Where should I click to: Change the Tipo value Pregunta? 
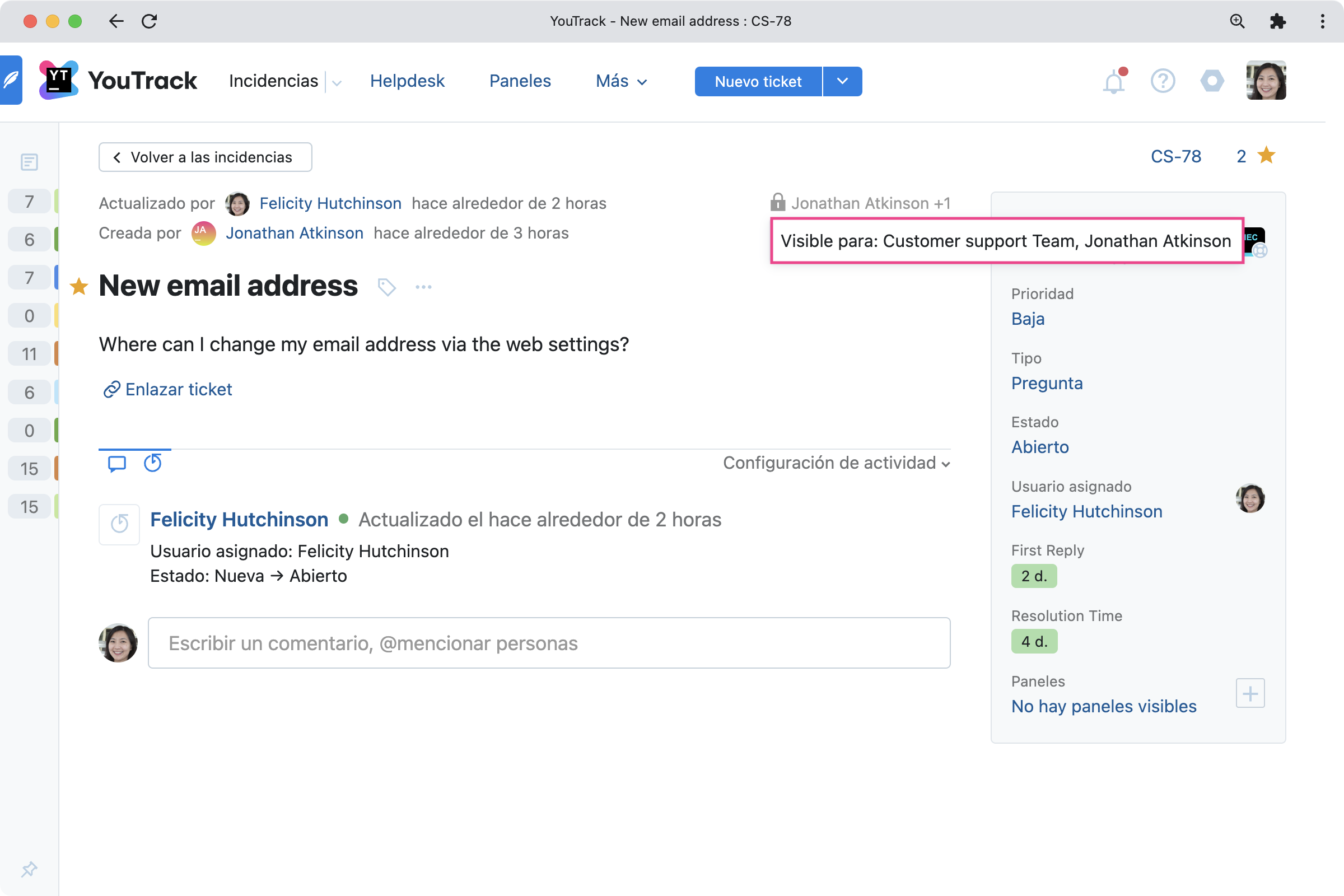pyautogui.click(x=1047, y=383)
